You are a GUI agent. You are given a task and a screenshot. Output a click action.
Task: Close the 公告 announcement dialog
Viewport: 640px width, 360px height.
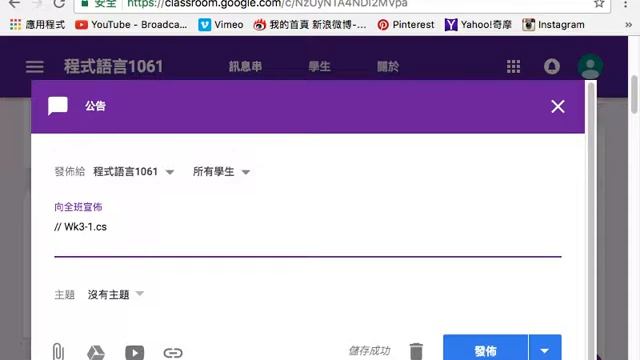pyautogui.click(x=558, y=107)
